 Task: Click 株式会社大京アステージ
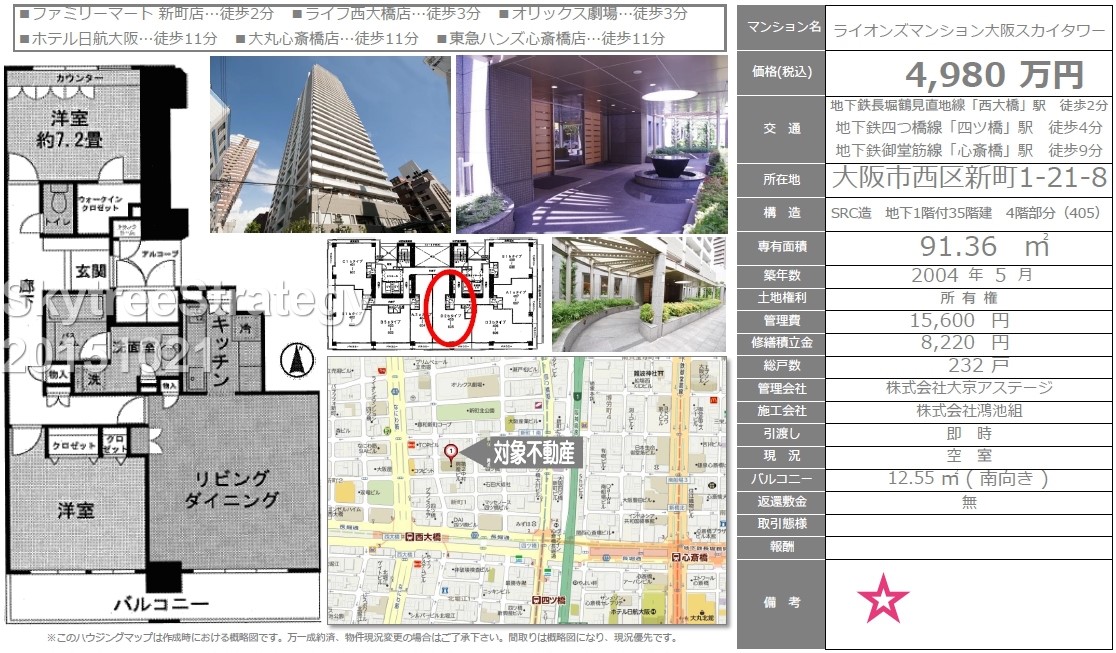point(969,388)
